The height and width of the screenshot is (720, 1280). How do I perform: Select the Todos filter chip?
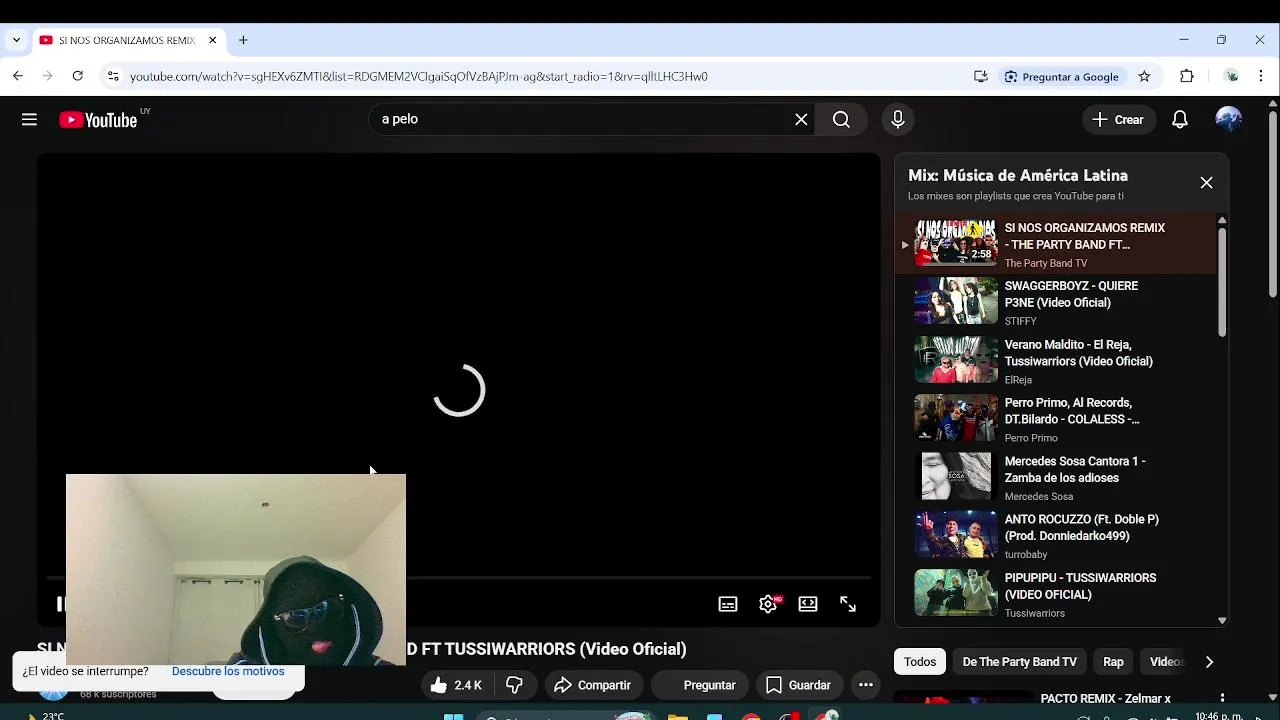point(920,662)
